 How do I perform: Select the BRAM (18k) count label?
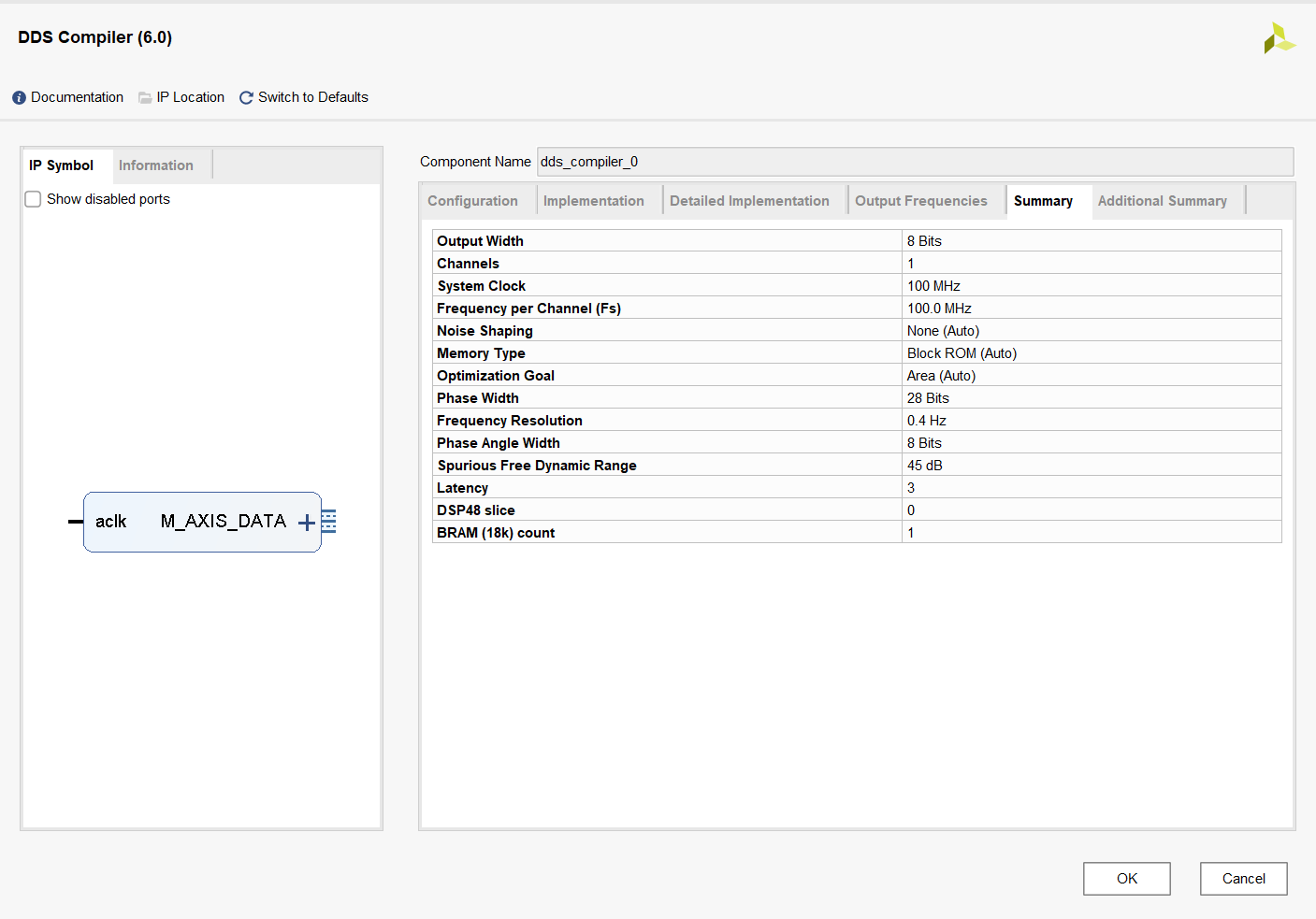tap(496, 533)
